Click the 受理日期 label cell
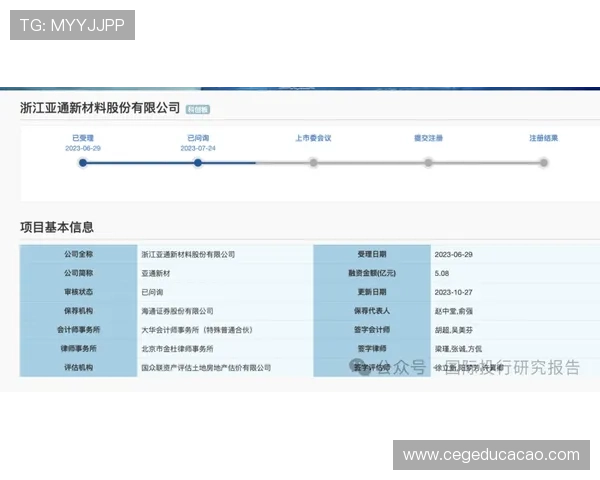 [372, 254]
